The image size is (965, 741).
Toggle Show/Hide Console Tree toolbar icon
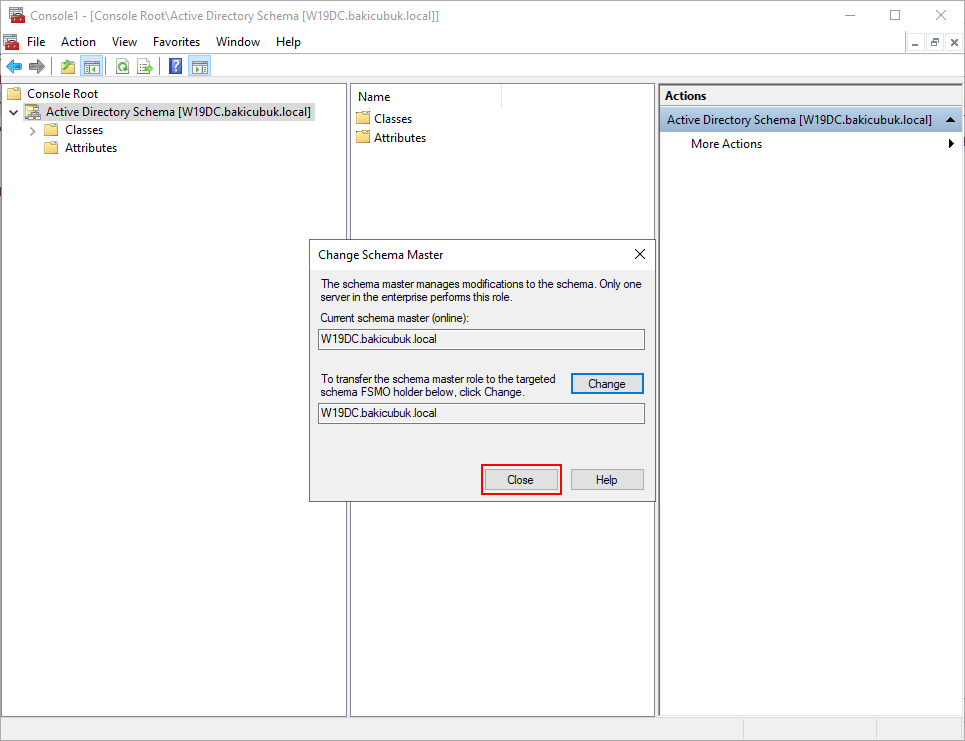tap(92, 66)
